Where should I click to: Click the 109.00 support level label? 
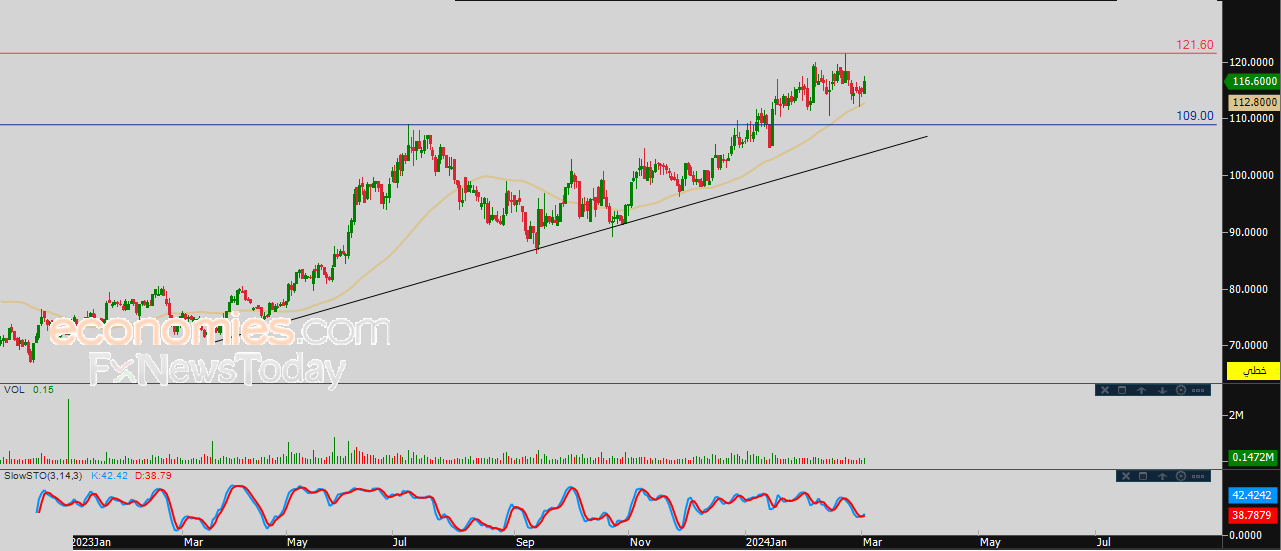1195,116
